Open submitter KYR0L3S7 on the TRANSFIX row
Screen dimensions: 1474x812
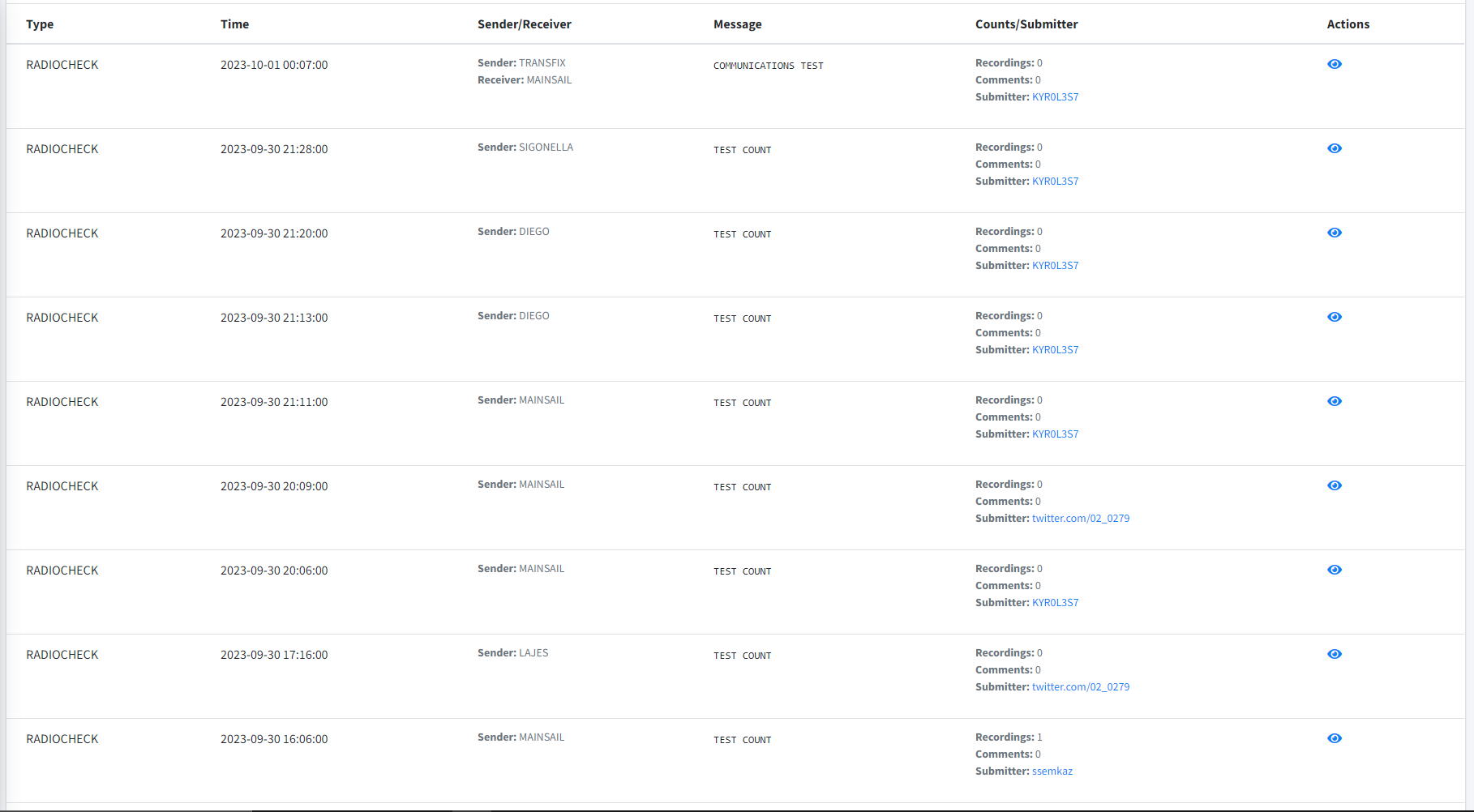click(1055, 97)
